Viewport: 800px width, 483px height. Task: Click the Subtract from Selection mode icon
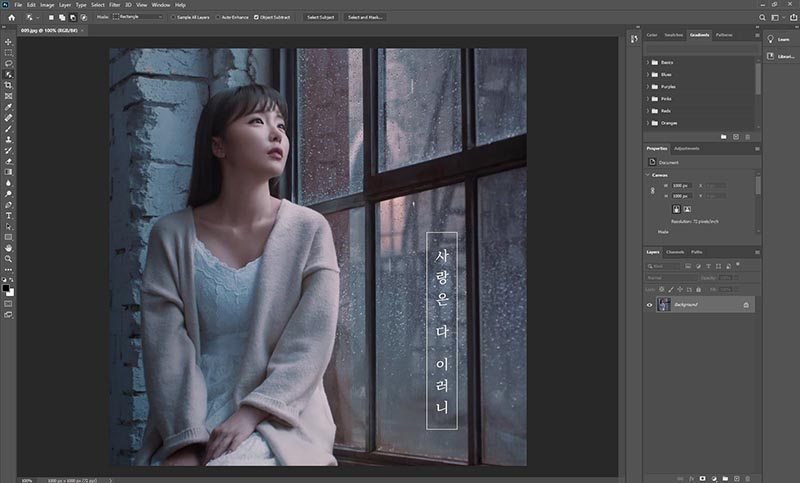[x=73, y=17]
